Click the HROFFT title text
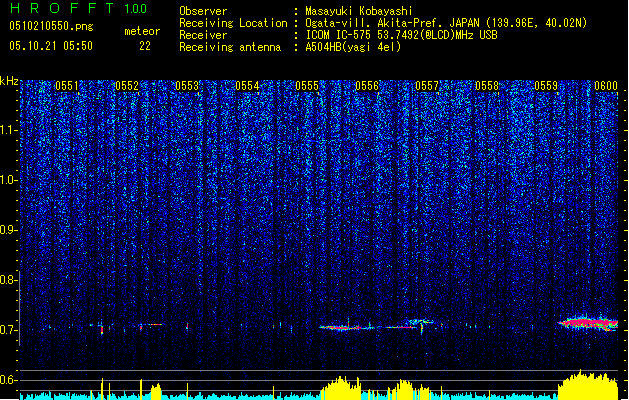This screenshot has width=629, height=400. [63, 8]
